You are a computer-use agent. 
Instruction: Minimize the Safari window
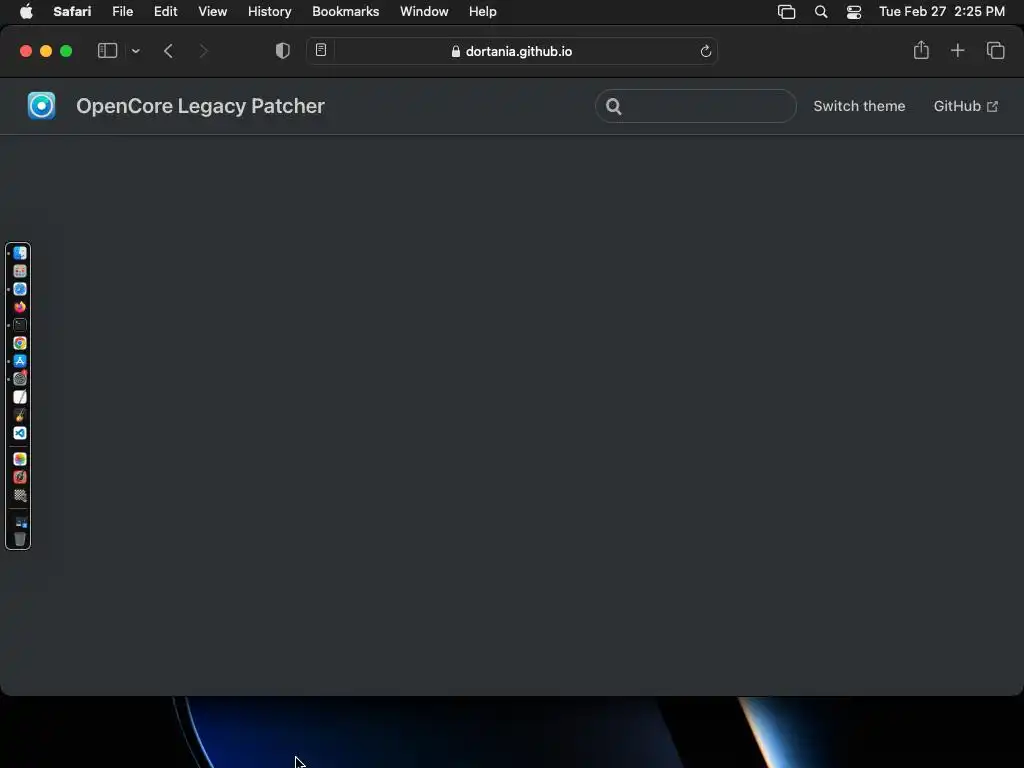coord(46,51)
